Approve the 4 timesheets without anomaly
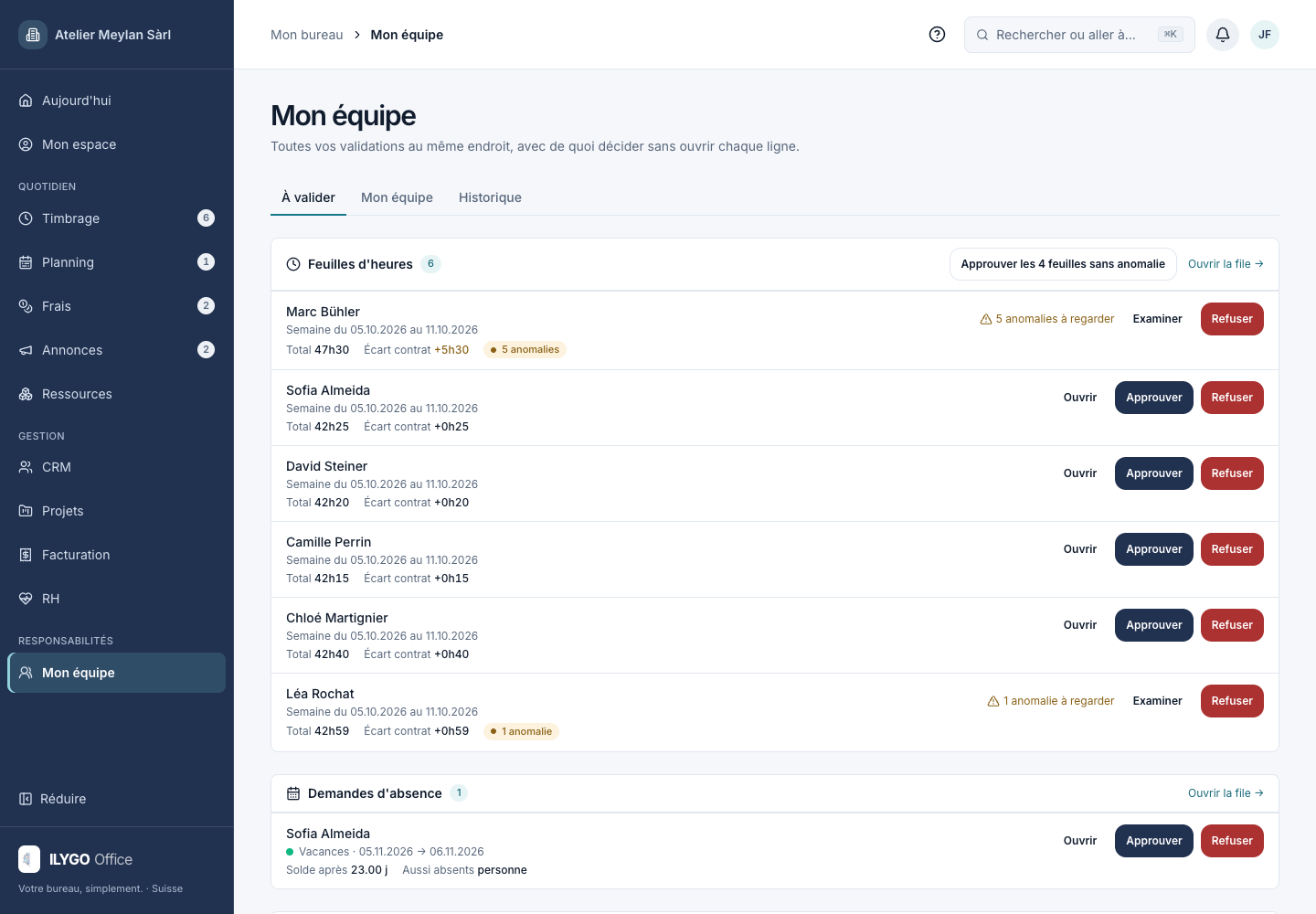This screenshot has width=1316, height=914. coord(1063,264)
